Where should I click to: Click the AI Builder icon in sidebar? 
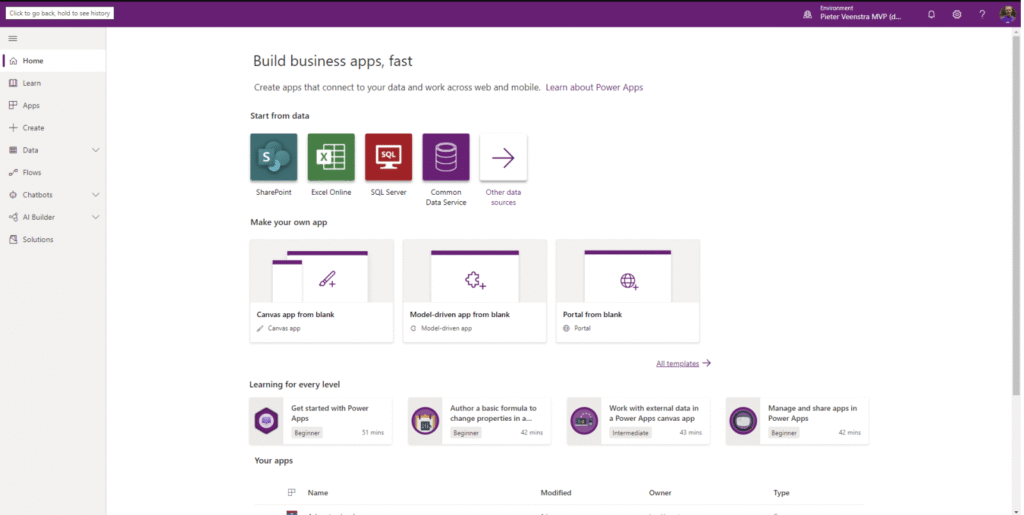click(x=13, y=217)
